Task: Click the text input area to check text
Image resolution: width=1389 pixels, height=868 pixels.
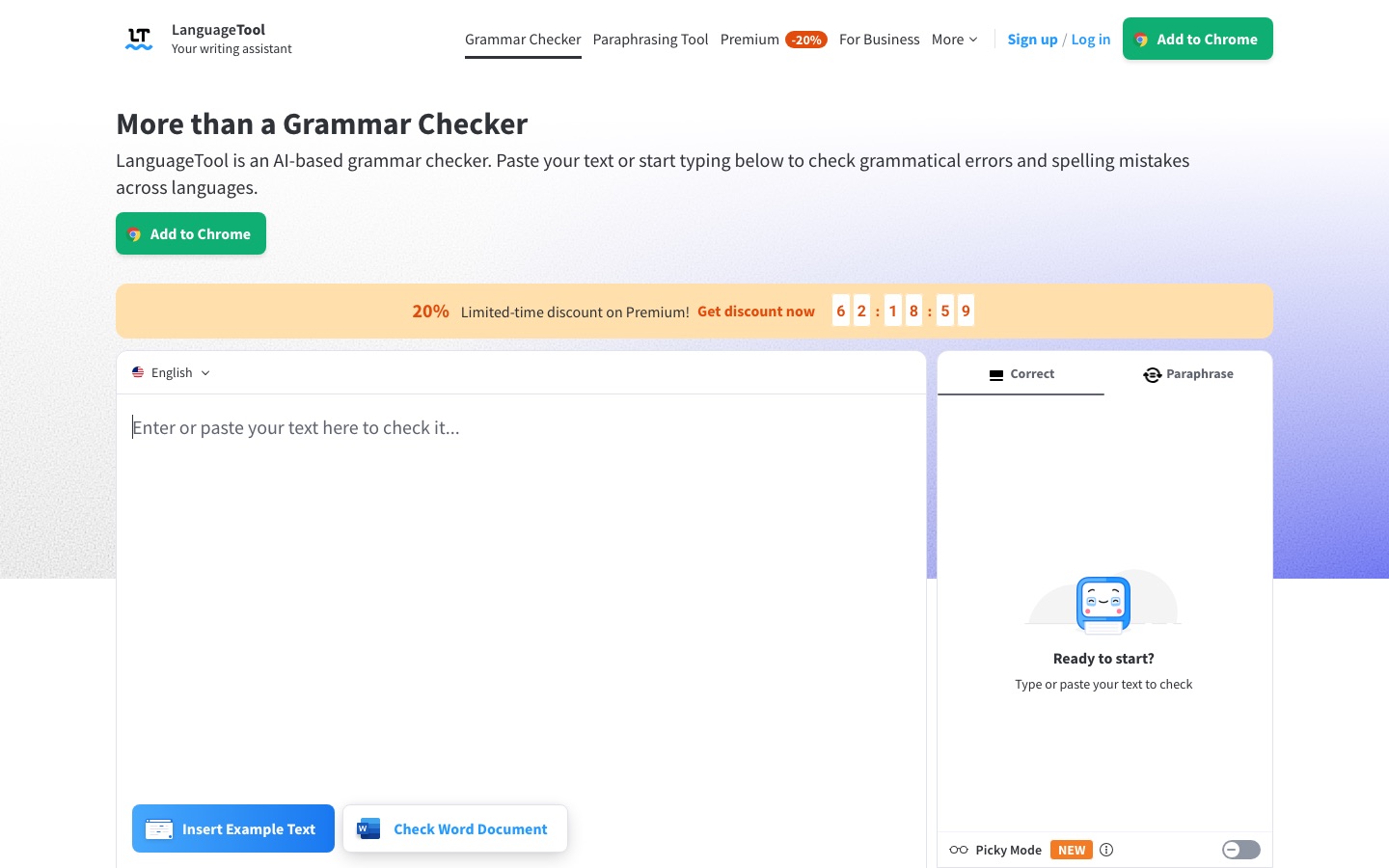Action: (521, 588)
